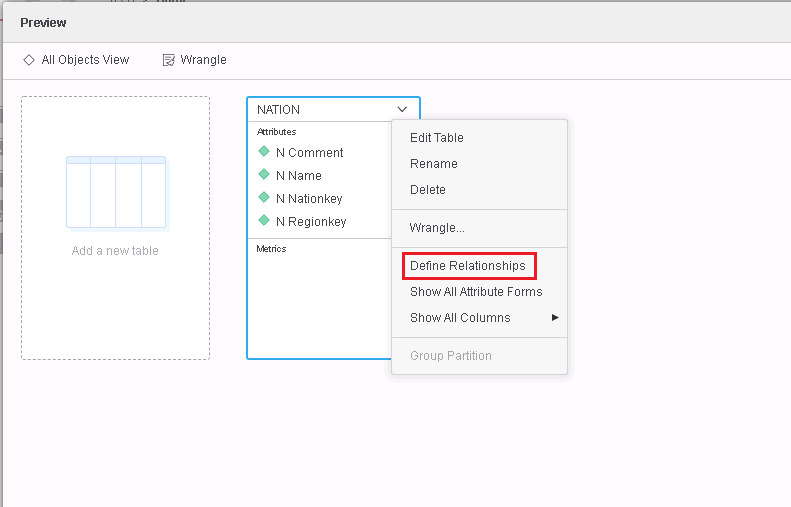The height and width of the screenshot is (507, 791).
Task: Click the N Regionkey attribute diamond icon
Action: point(264,220)
